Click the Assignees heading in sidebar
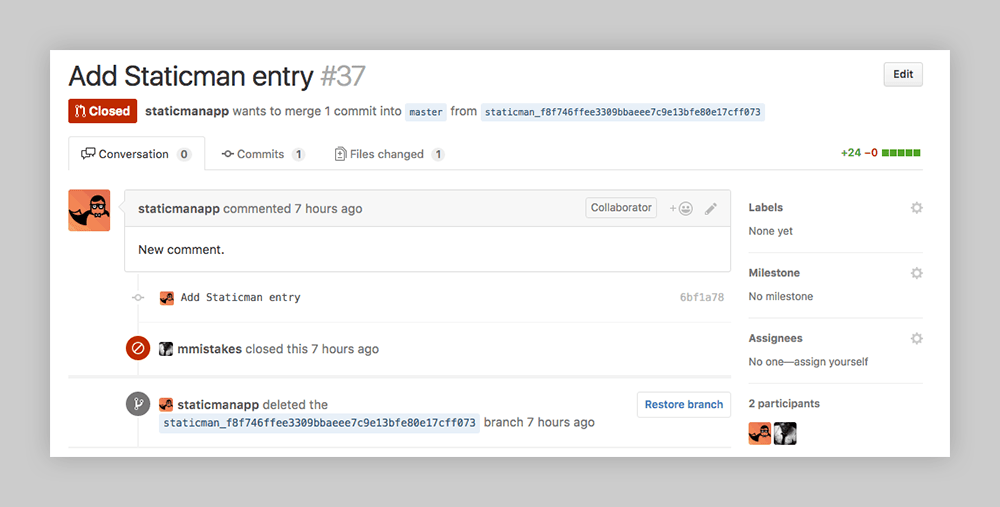1000x507 pixels. (776, 338)
